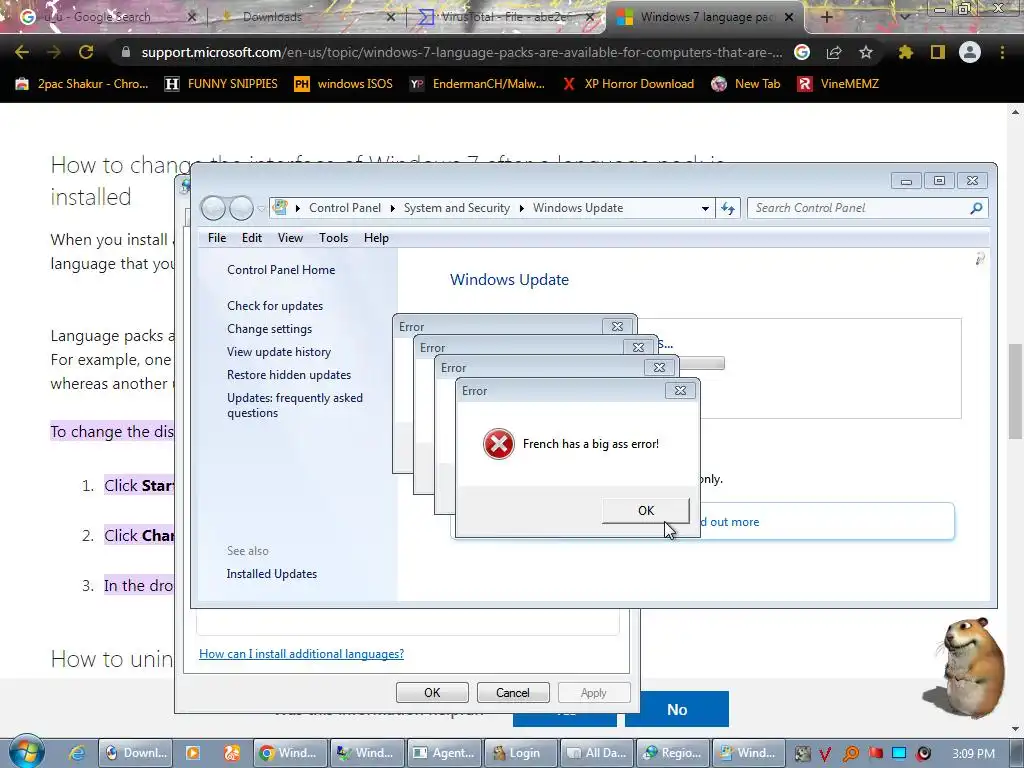
Task: Open the recent pages dropdown arrow
Action: point(261,209)
